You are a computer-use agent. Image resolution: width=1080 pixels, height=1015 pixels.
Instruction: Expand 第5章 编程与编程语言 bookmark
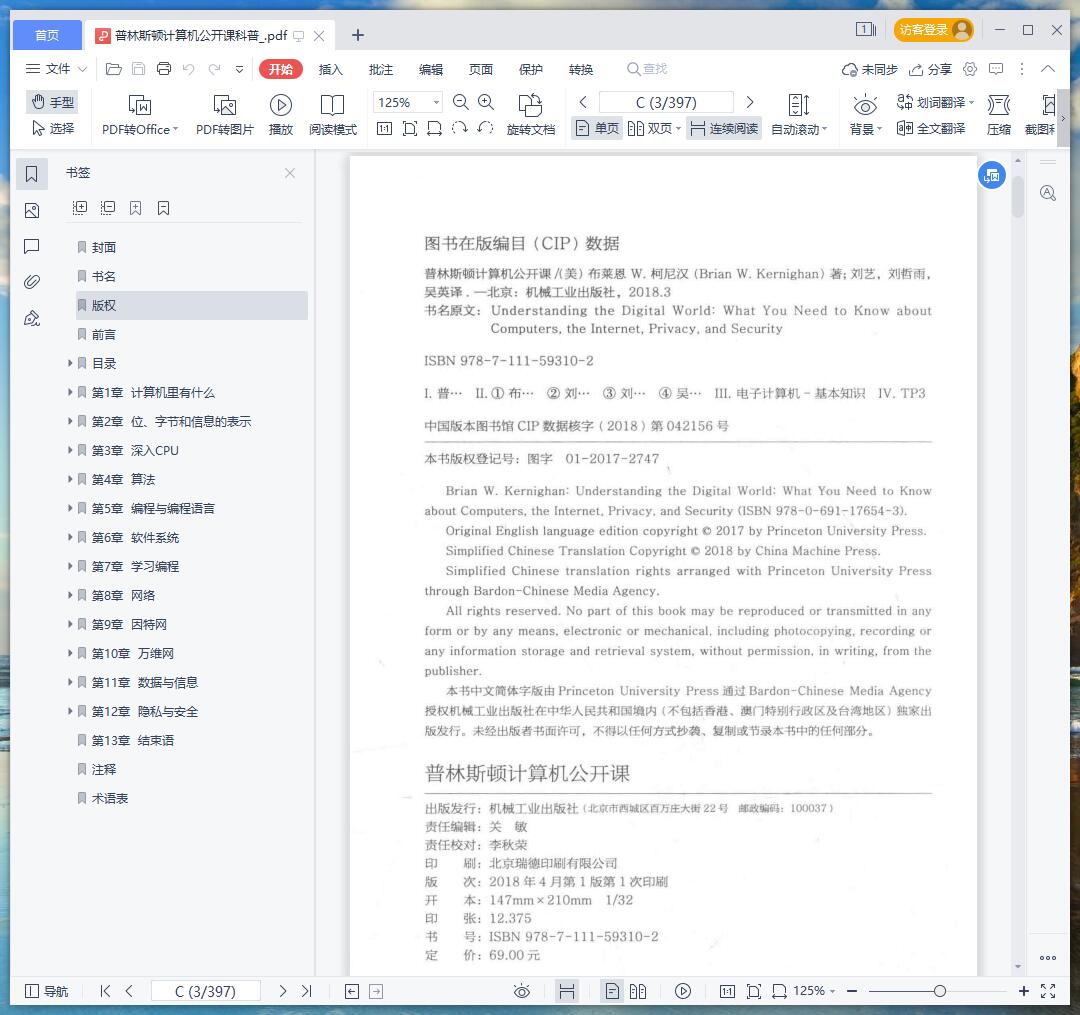point(70,508)
